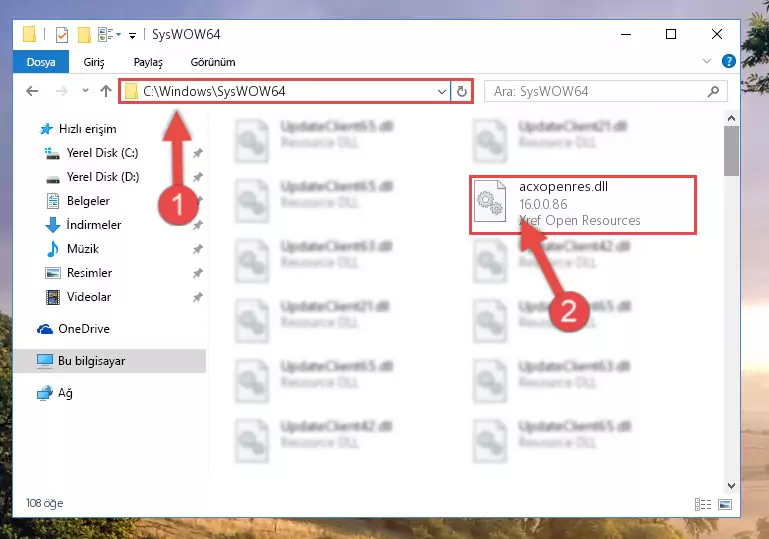Go up one folder level arrow
This screenshot has width=769, height=539.
[105, 91]
